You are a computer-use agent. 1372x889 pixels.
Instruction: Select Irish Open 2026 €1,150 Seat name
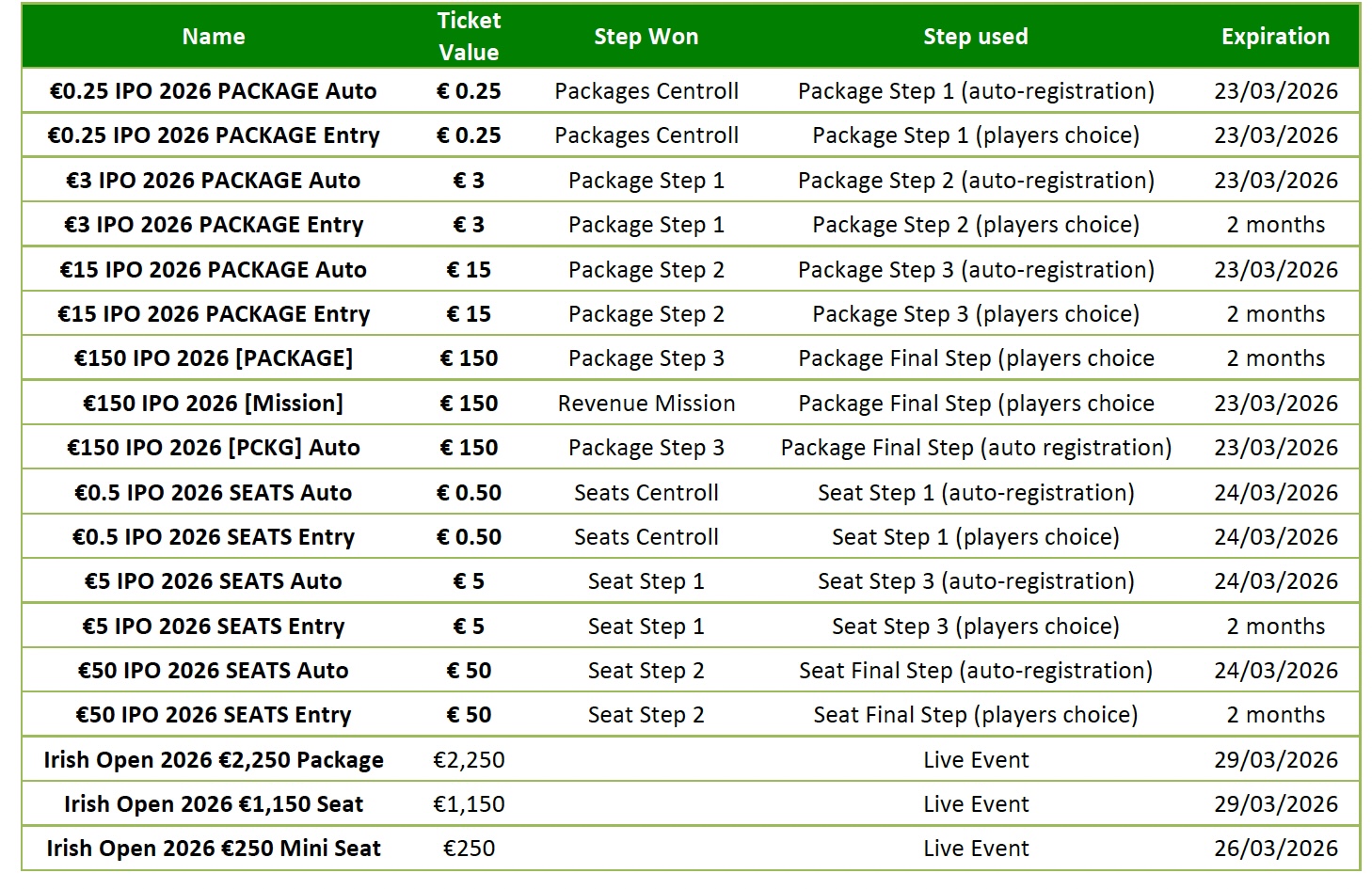pos(214,804)
